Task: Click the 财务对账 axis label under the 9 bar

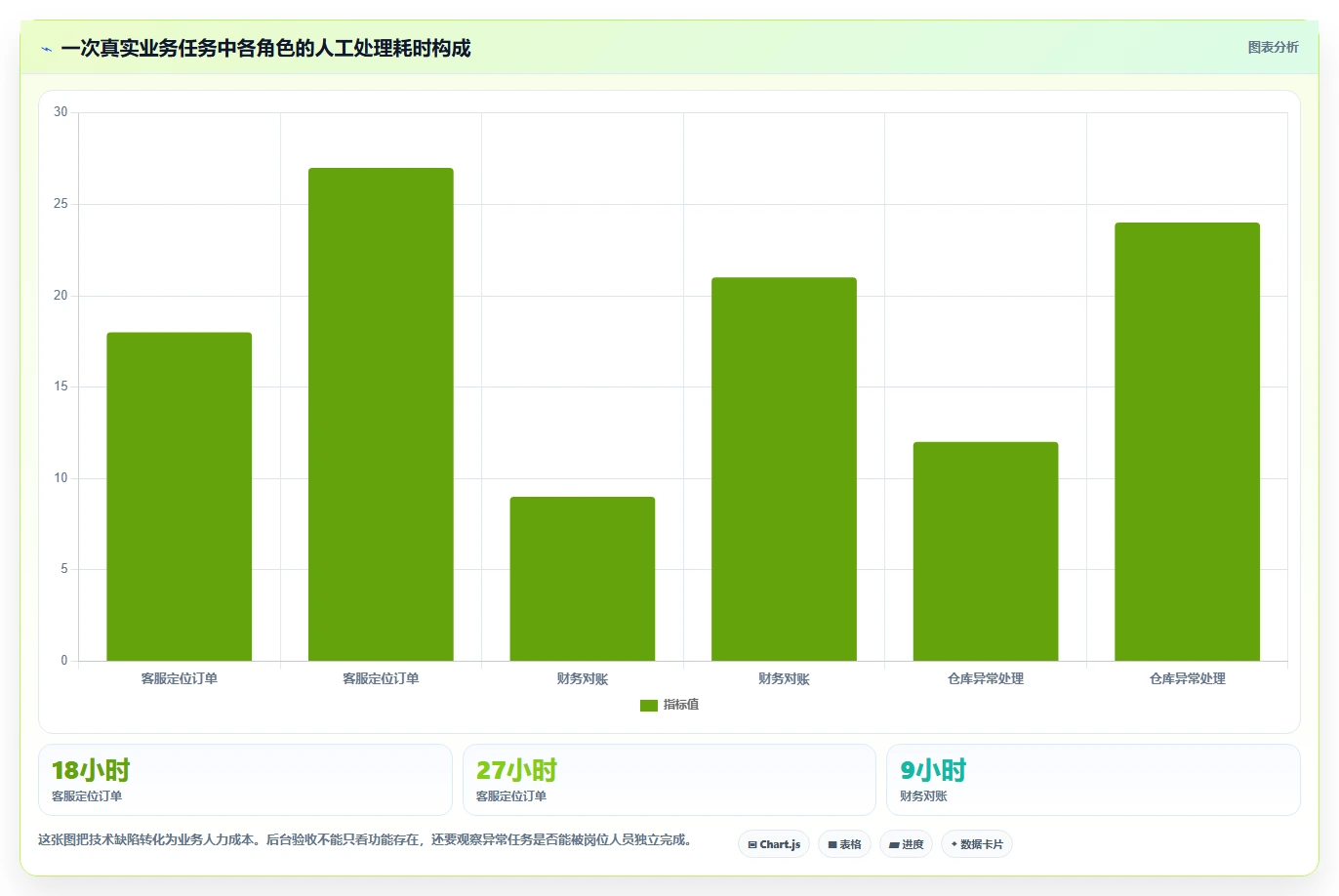Action: click(x=583, y=678)
